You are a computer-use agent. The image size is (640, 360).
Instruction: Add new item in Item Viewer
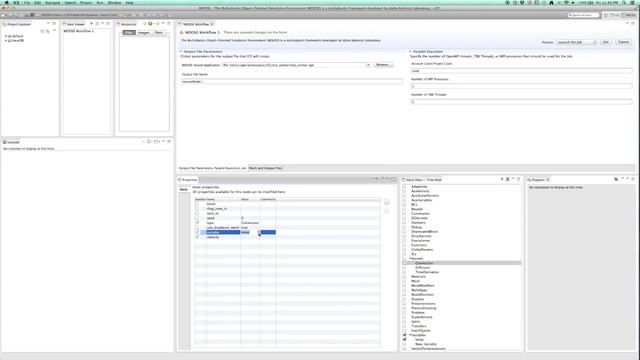(91, 24)
